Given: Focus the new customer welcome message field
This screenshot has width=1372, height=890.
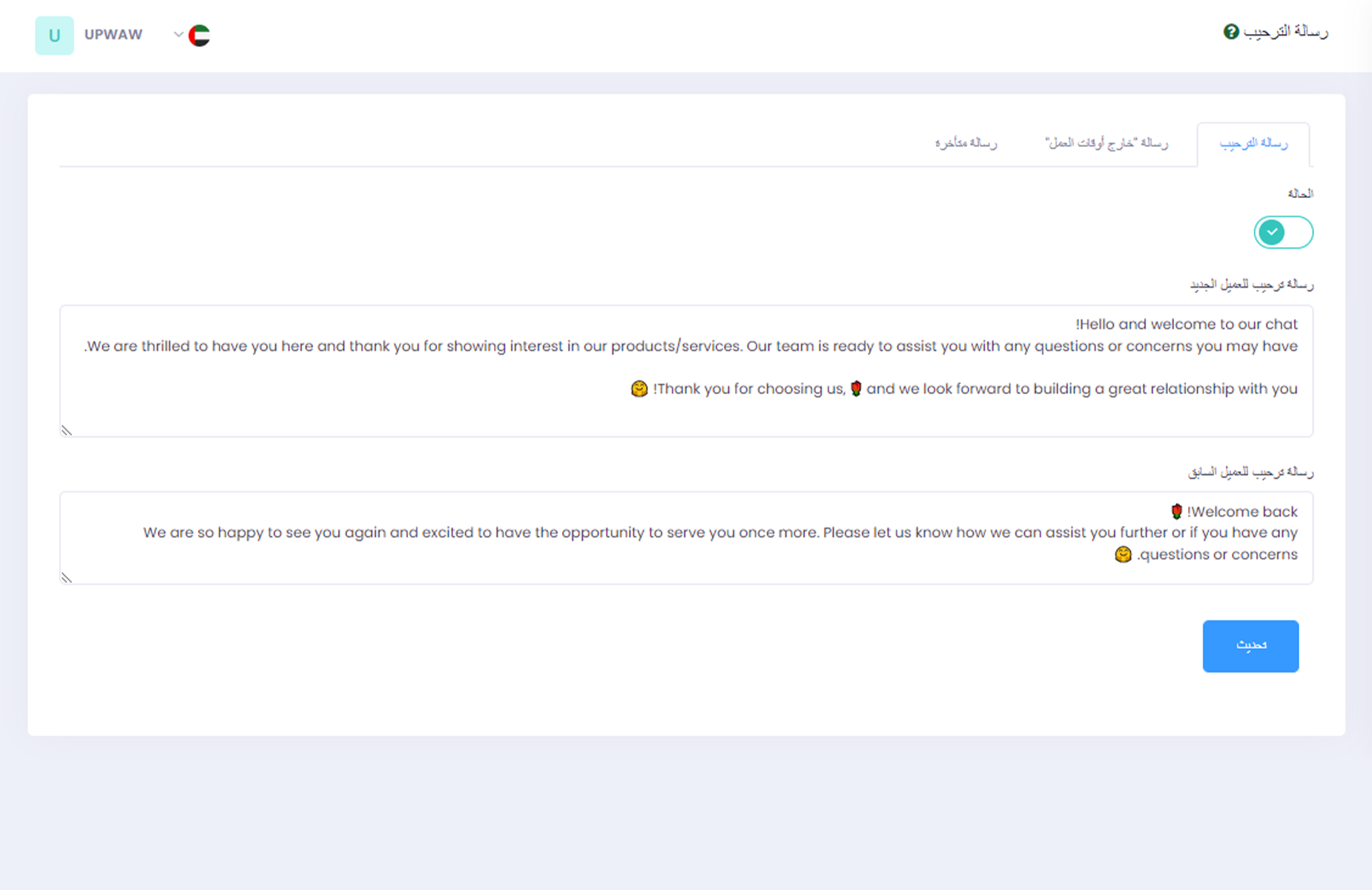Looking at the screenshot, I should pyautogui.click(x=686, y=371).
